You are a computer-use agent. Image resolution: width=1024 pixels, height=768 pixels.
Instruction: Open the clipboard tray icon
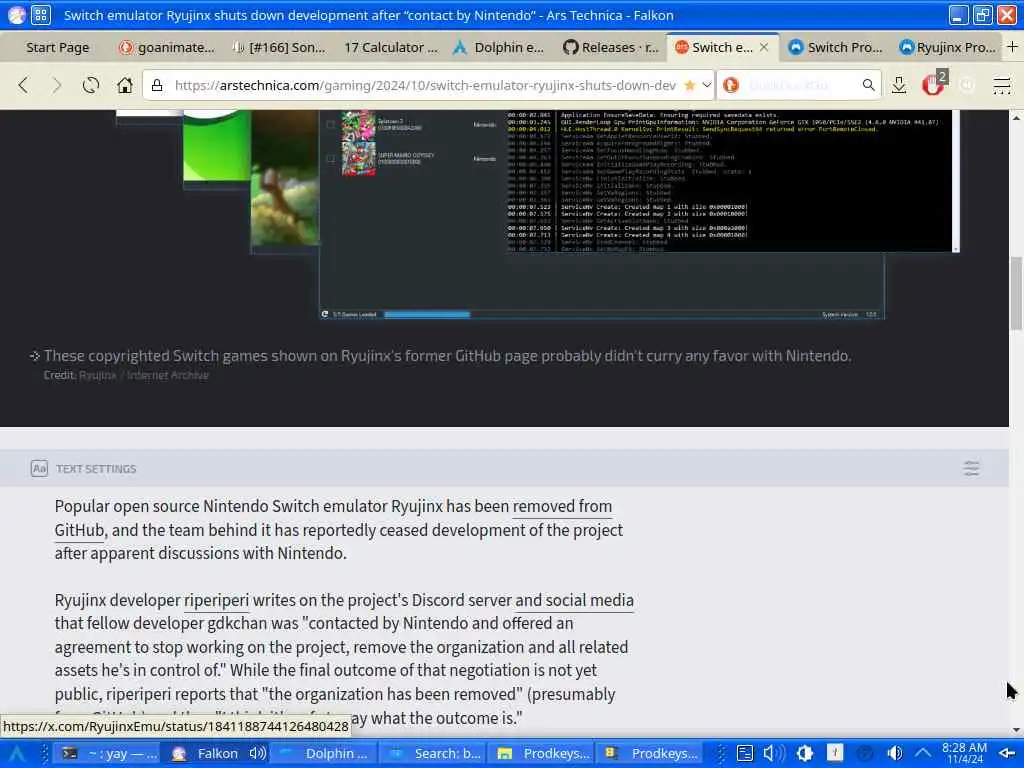pos(745,754)
